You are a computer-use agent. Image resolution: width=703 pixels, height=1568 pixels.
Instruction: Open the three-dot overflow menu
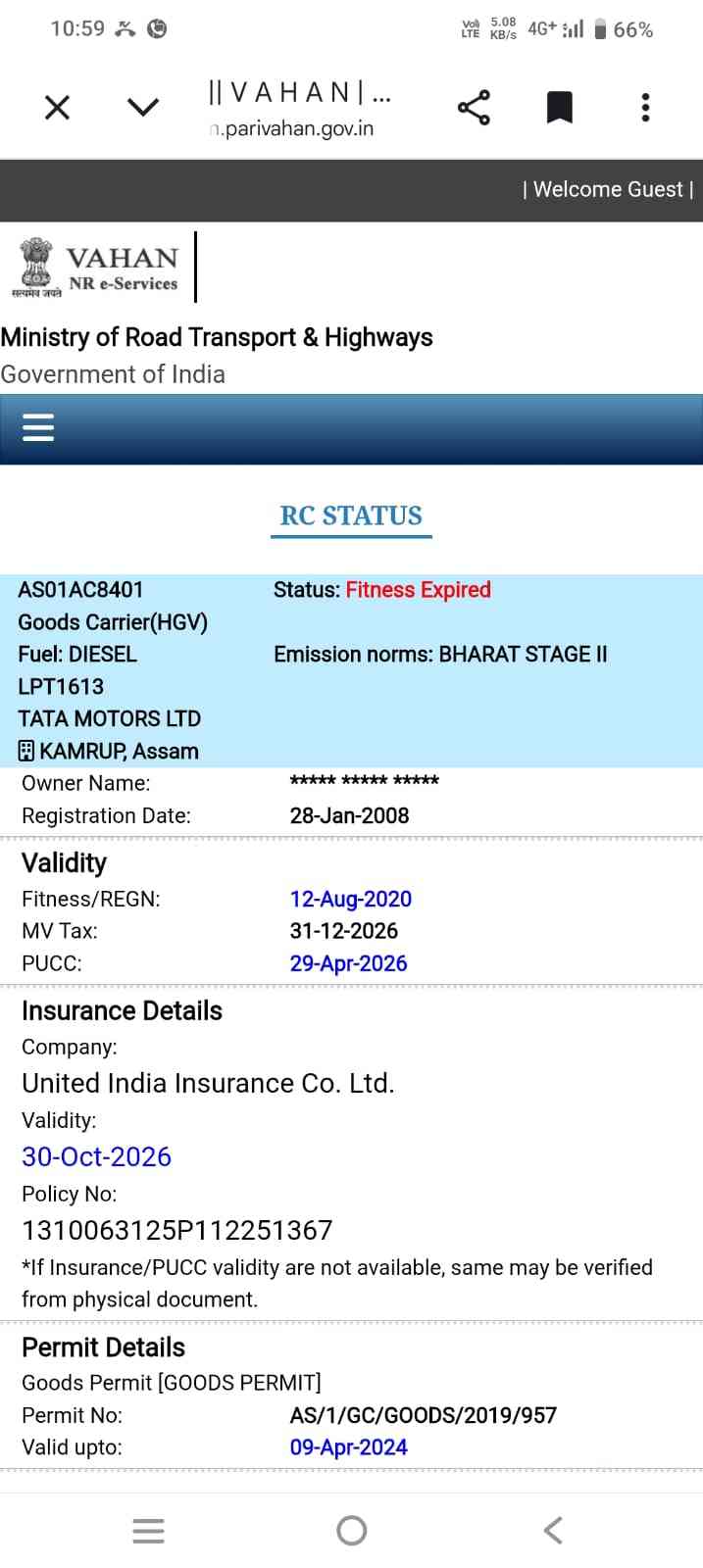pyautogui.click(x=645, y=107)
